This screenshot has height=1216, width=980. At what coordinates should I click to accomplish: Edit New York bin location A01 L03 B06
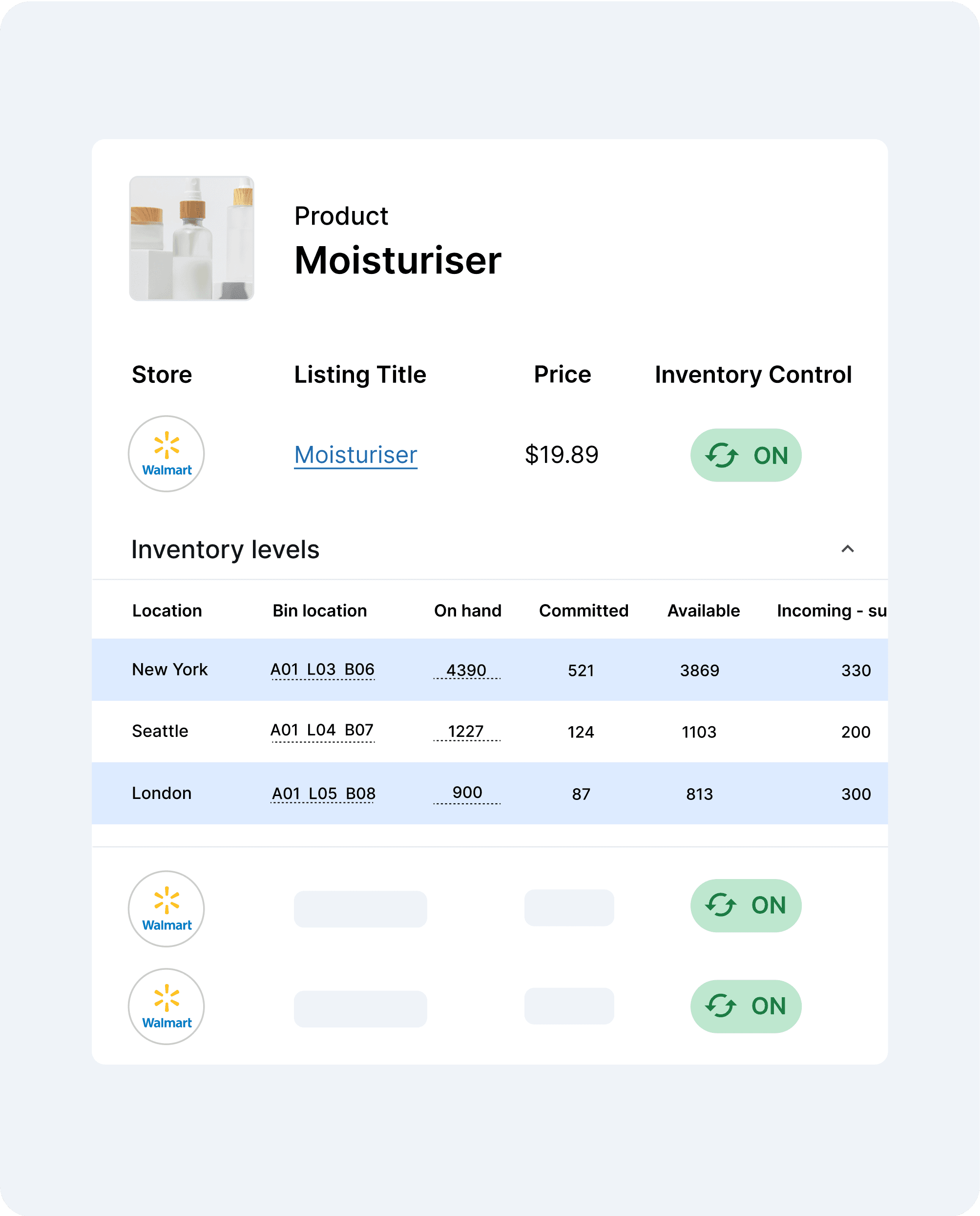322,670
